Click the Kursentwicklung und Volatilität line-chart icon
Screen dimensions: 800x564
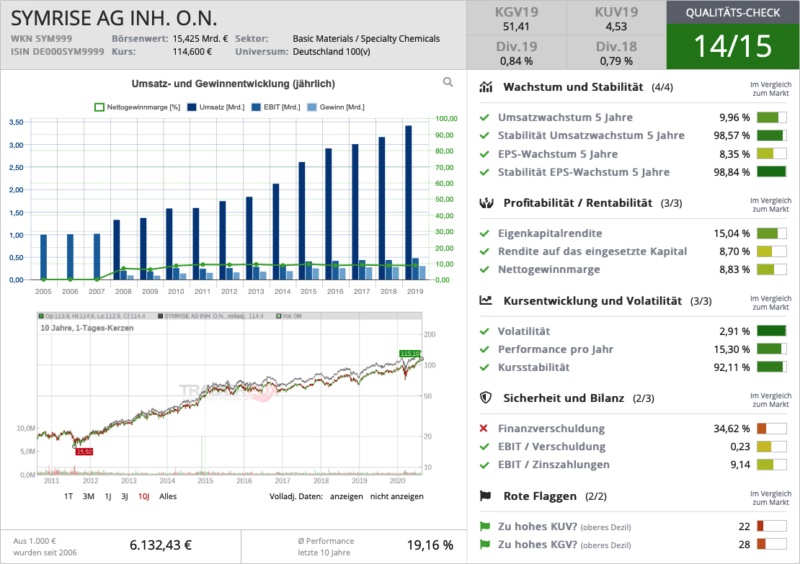pyautogui.click(x=486, y=301)
